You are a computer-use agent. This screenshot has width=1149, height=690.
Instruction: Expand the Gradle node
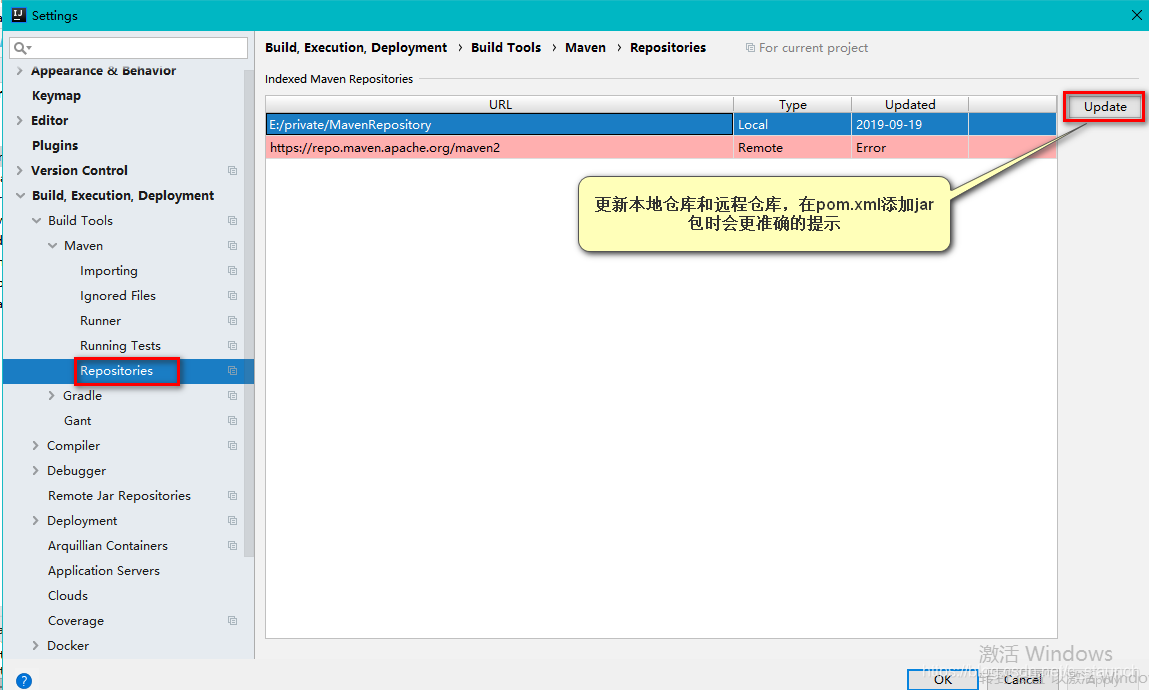[51, 396]
